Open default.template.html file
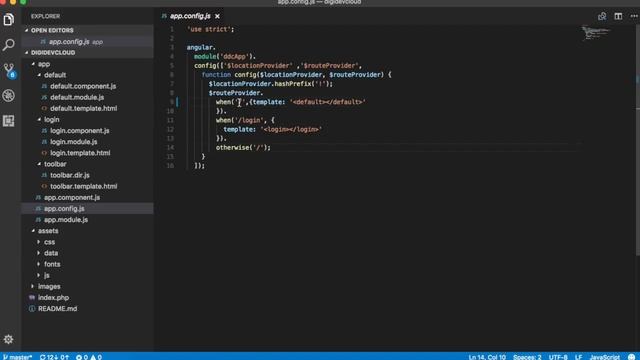640x360 pixels. click(x=83, y=108)
